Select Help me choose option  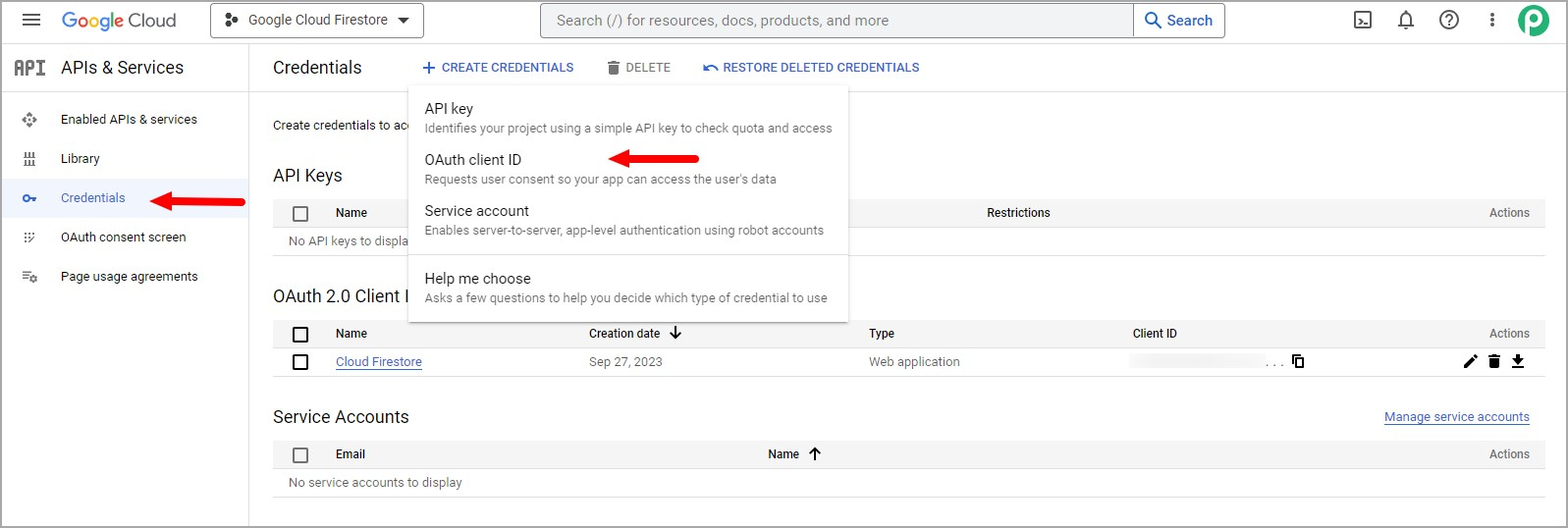click(628, 288)
